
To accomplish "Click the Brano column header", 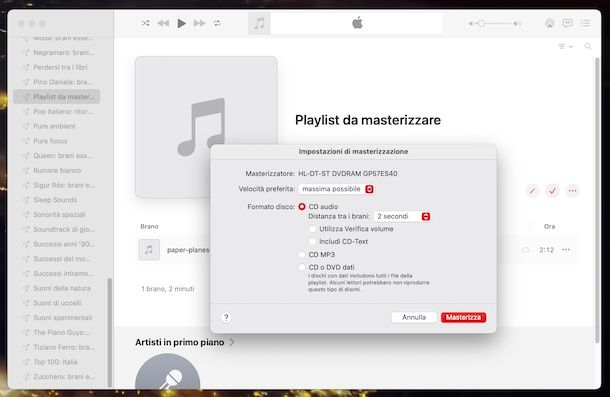I will pyautogui.click(x=149, y=227).
